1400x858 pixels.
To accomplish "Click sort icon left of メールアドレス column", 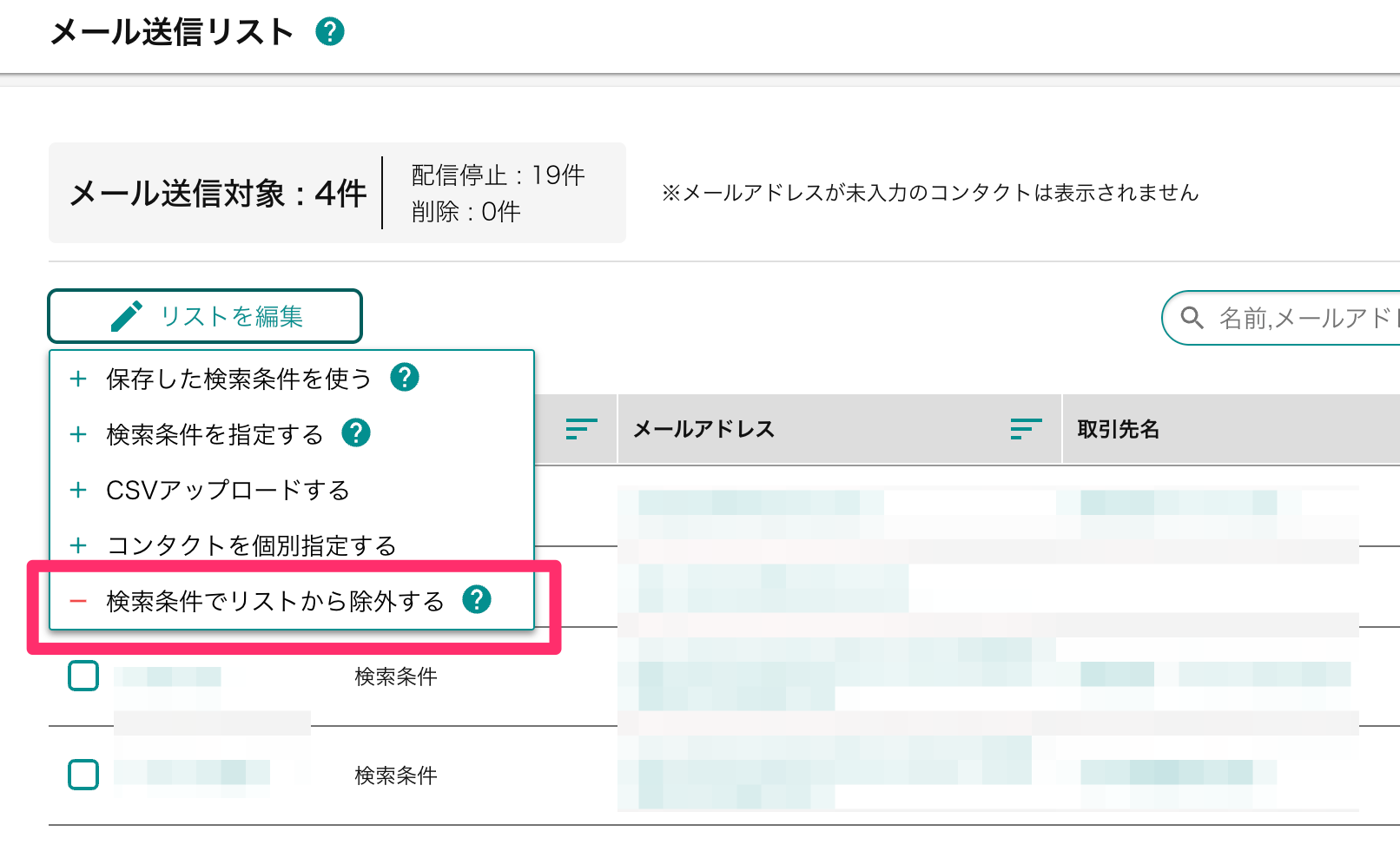I will click(x=581, y=429).
